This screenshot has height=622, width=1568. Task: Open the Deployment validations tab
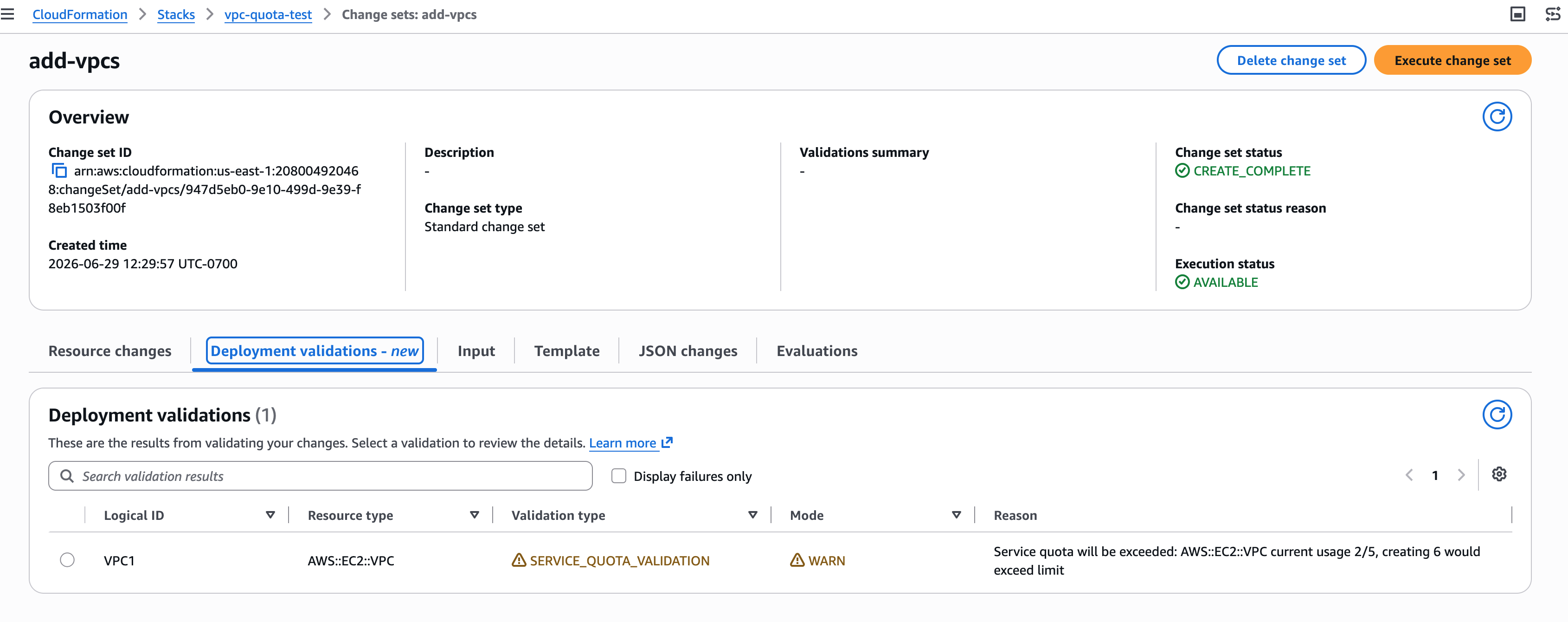pos(314,351)
